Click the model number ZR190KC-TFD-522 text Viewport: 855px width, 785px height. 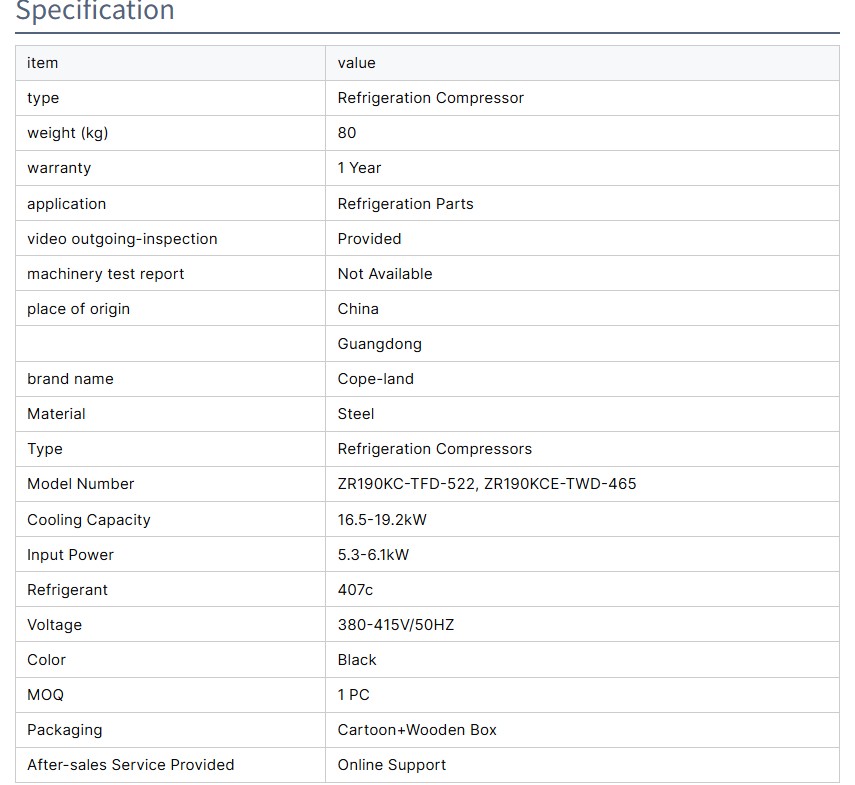pyautogui.click(x=407, y=484)
